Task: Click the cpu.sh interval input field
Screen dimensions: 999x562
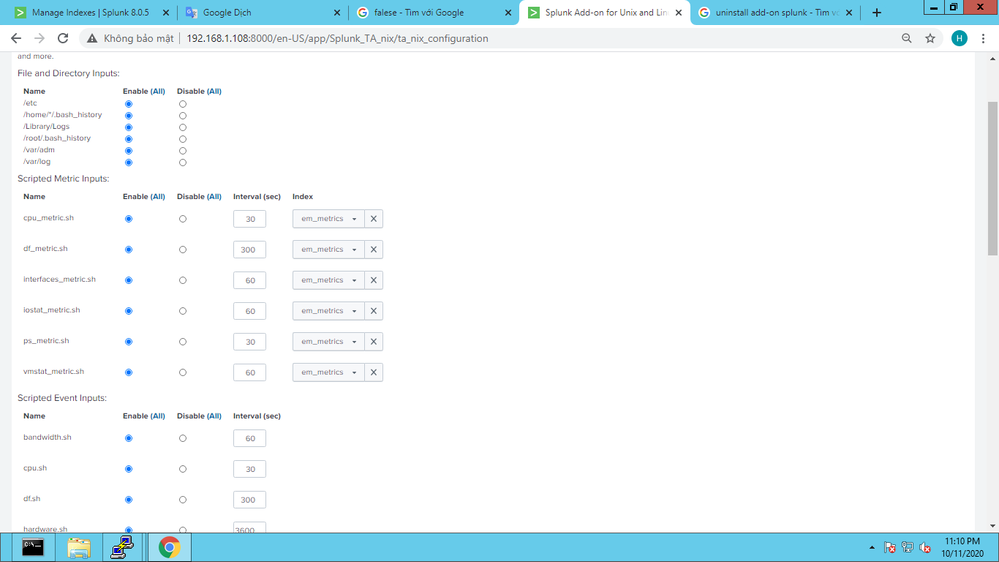Action: click(250, 469)
